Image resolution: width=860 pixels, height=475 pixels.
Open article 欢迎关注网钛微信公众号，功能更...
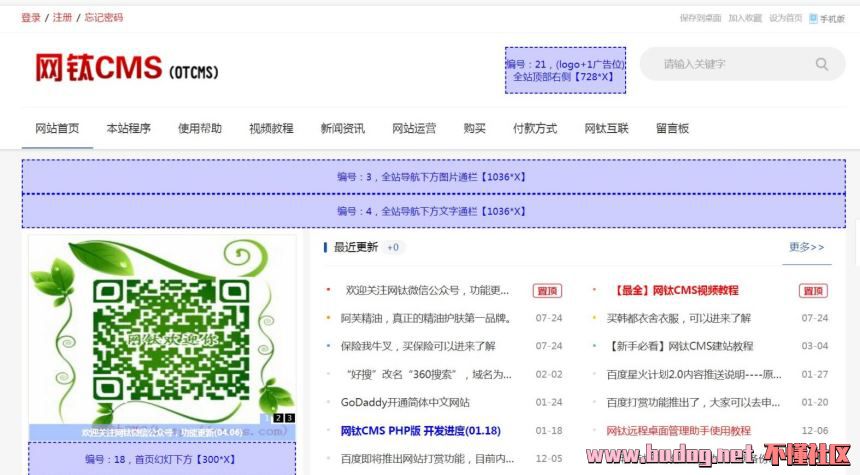427,290
